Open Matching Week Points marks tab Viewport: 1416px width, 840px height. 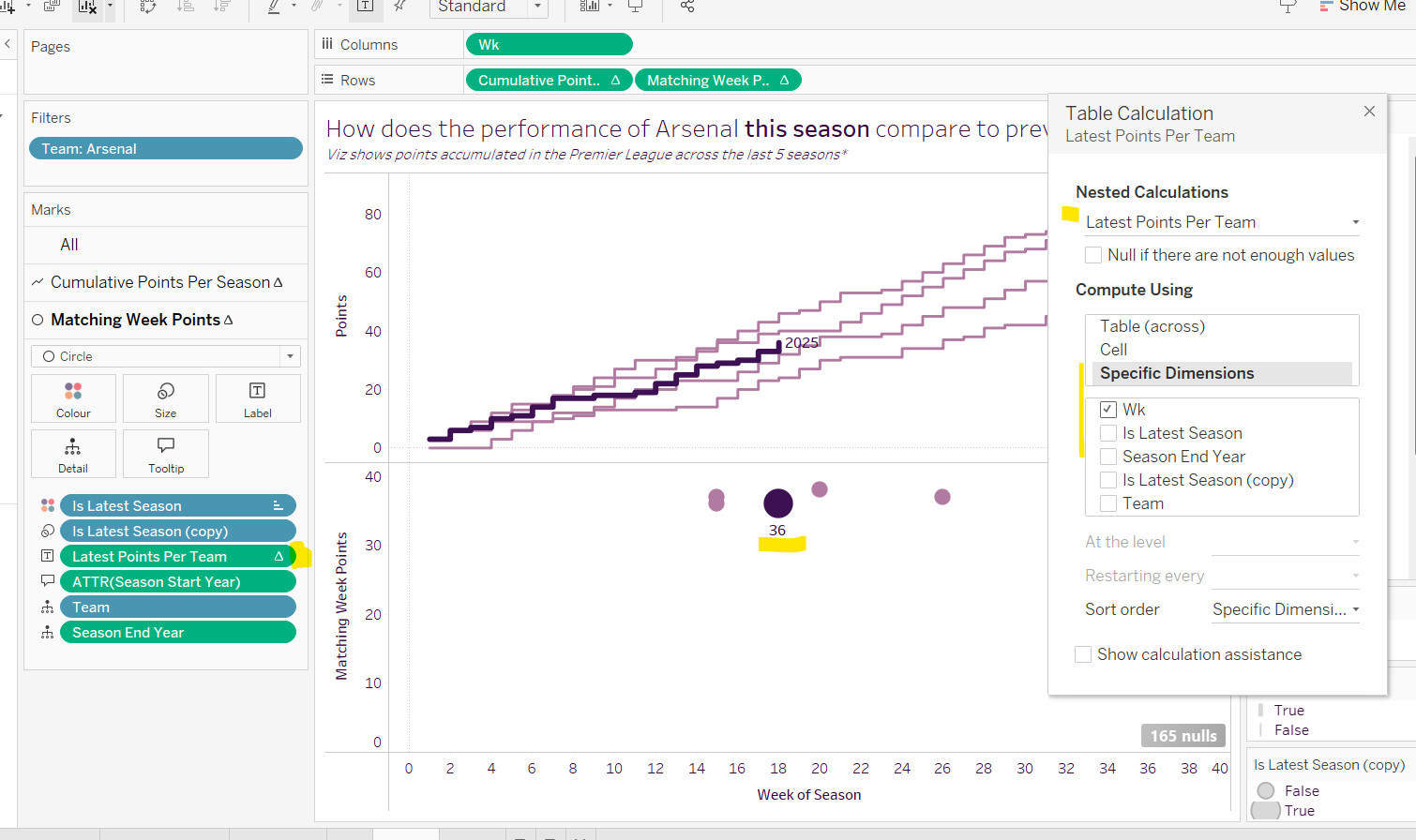coord(166,320)
